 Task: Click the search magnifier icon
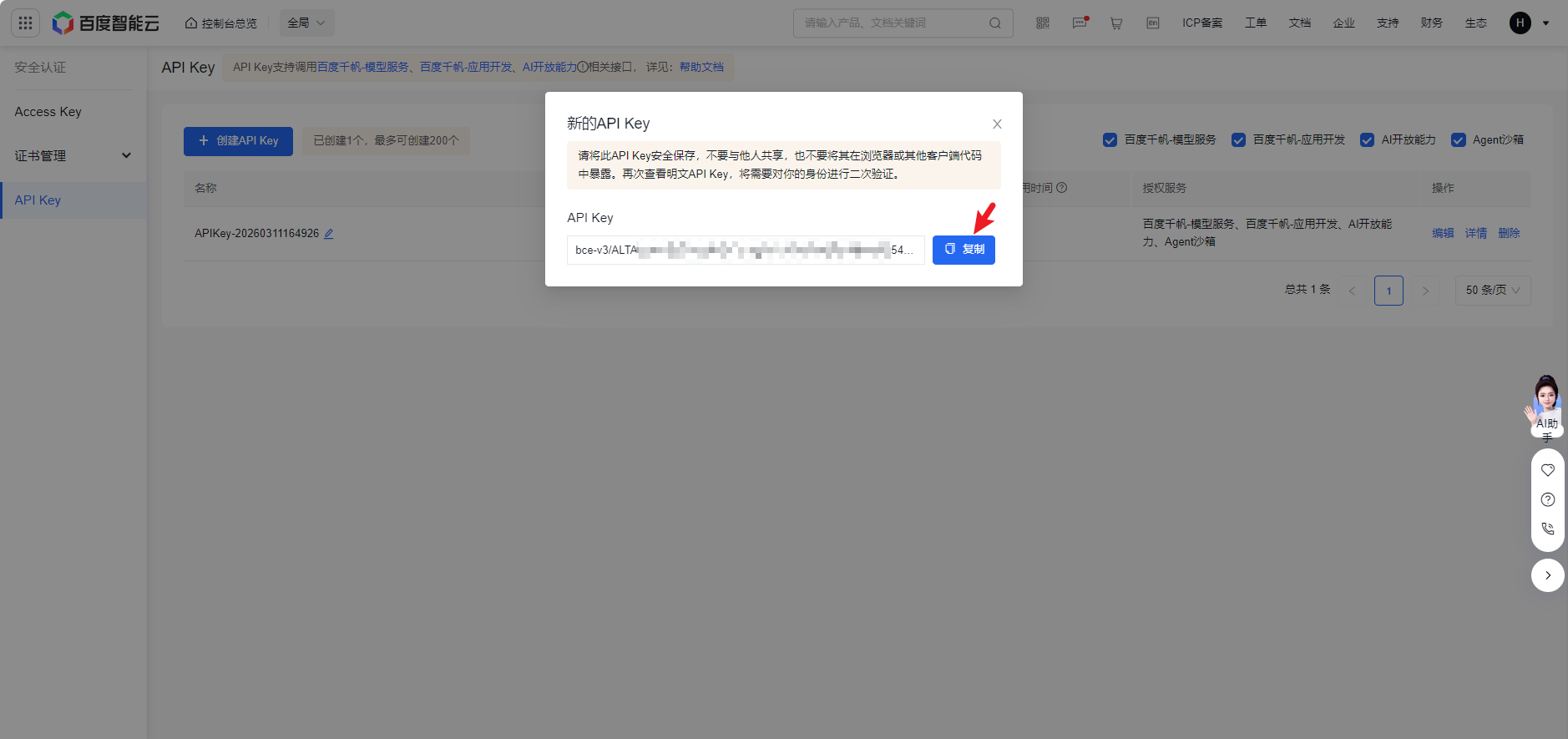click(x=995, y=23)
